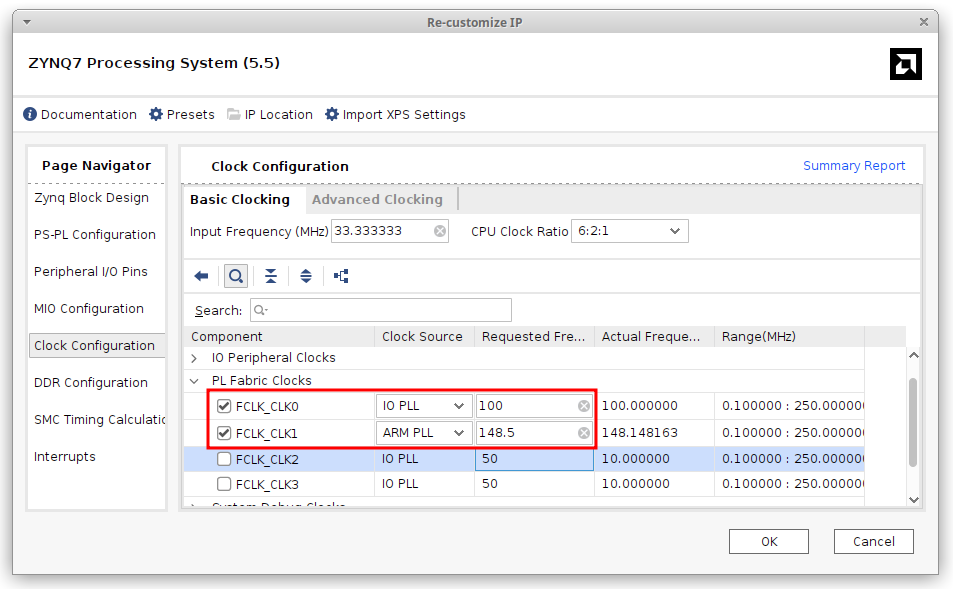
Task: Click the AMD logo icon
Action: (x=906, y=64)
